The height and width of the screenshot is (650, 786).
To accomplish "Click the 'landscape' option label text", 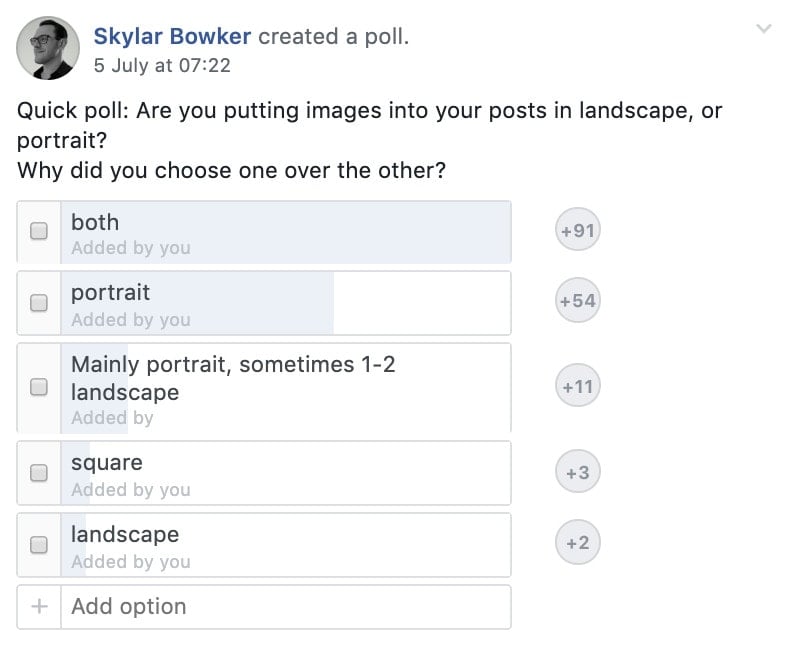I will (125, 535).
